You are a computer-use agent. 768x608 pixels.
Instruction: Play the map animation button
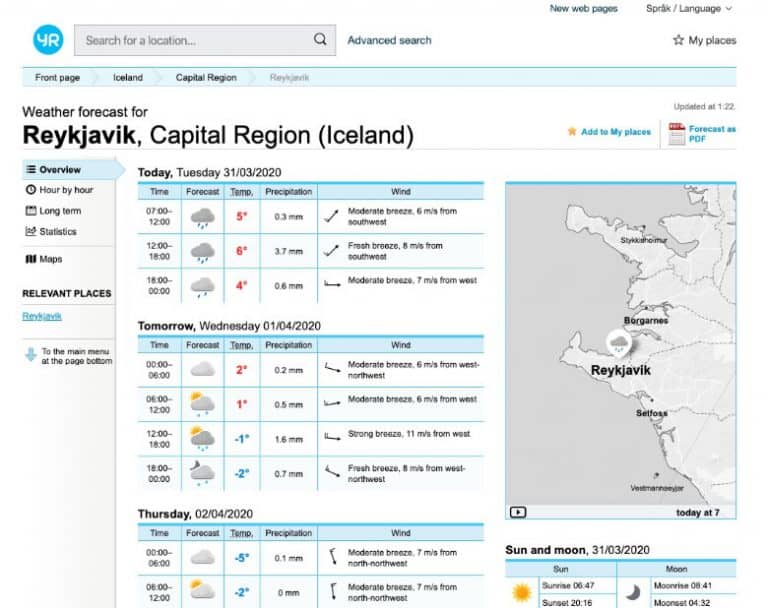click(518, 512)
